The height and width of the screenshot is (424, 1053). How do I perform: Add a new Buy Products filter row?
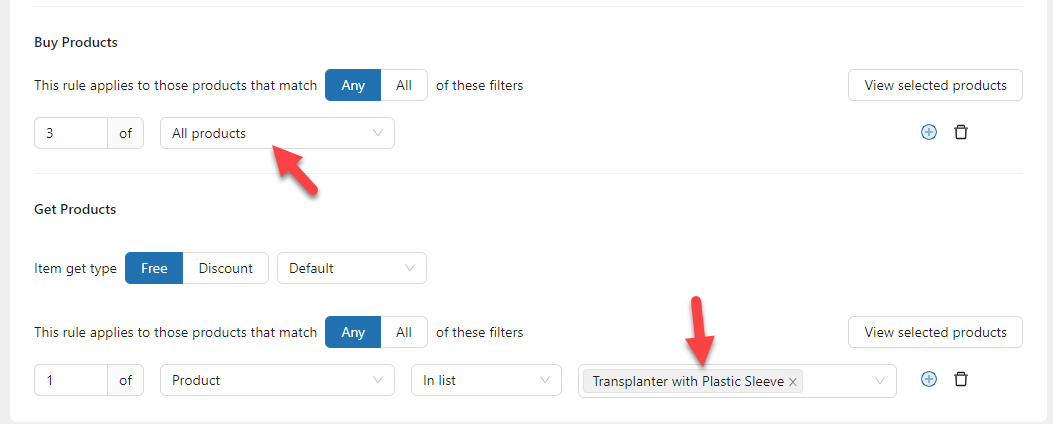[928, 132]
